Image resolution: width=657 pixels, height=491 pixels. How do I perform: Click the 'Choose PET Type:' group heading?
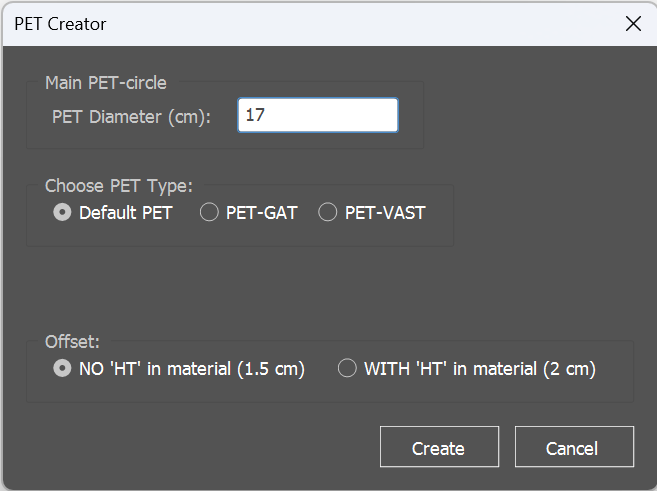(118, 186)
